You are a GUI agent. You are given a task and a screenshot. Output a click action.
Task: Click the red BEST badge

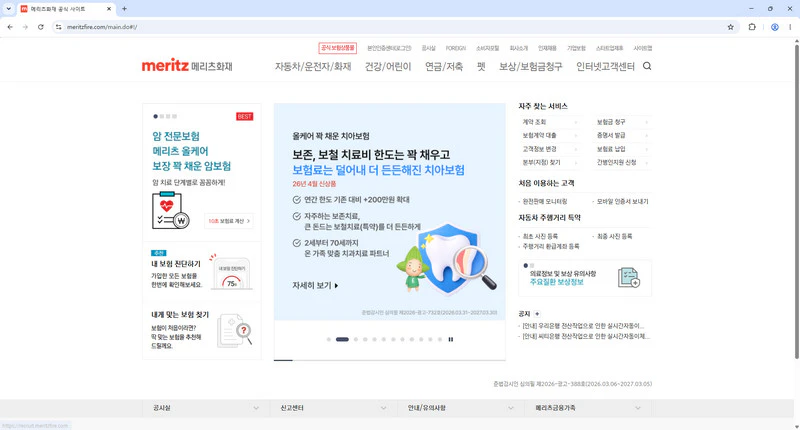point(244,116)
